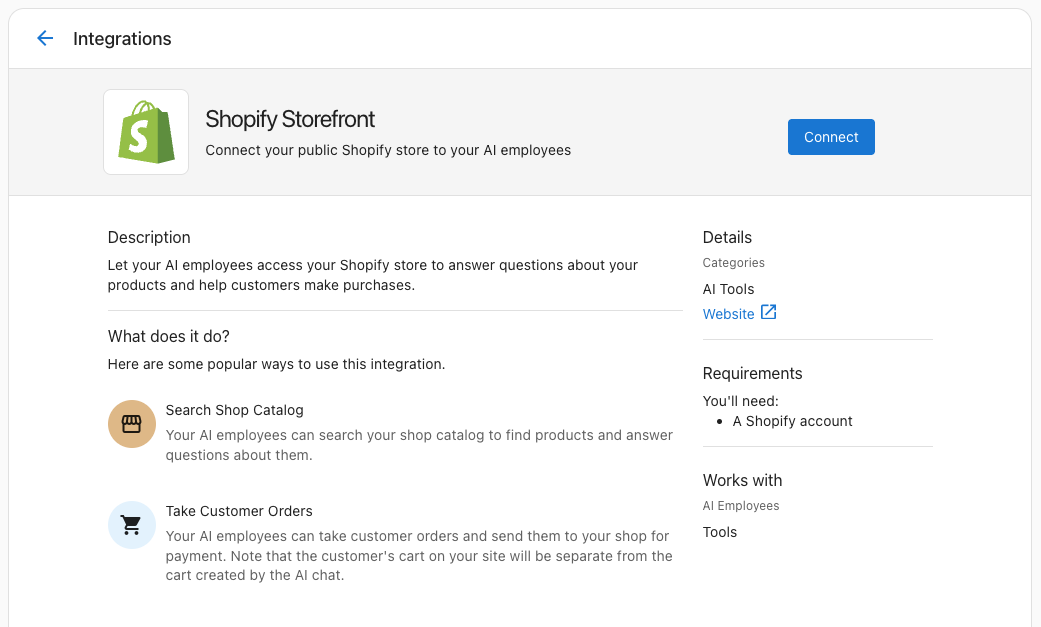Select the Tools label under Works with
1041x627 pixels.
(719, 532)
